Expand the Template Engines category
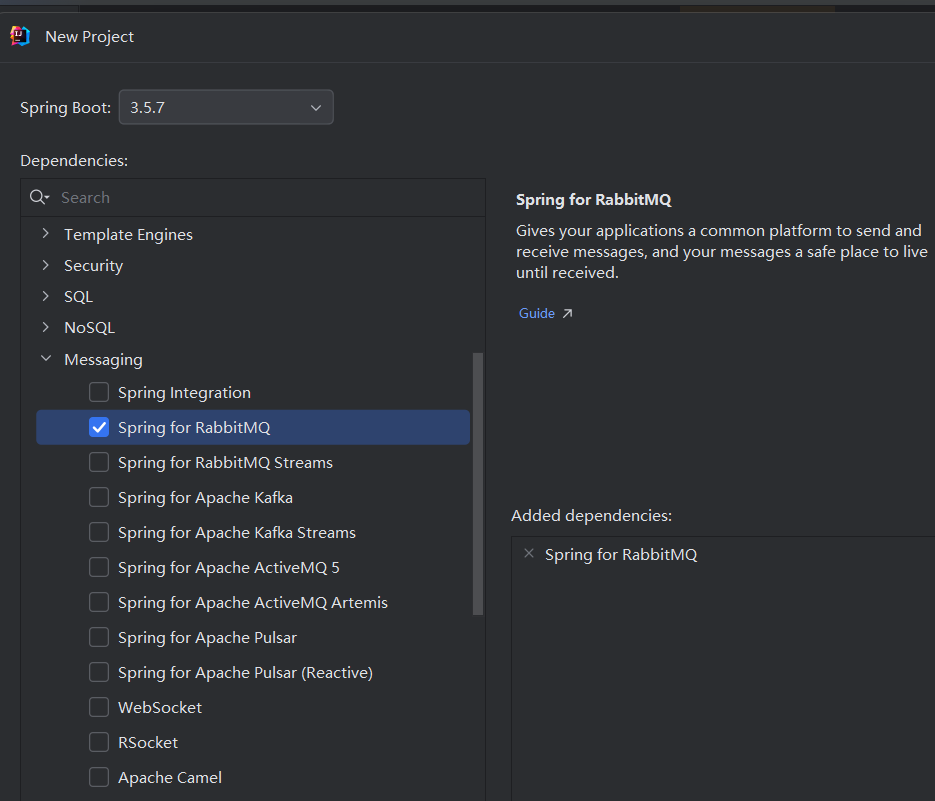Image resolution: width=935 pixels, height=801 pixels. 46,234
